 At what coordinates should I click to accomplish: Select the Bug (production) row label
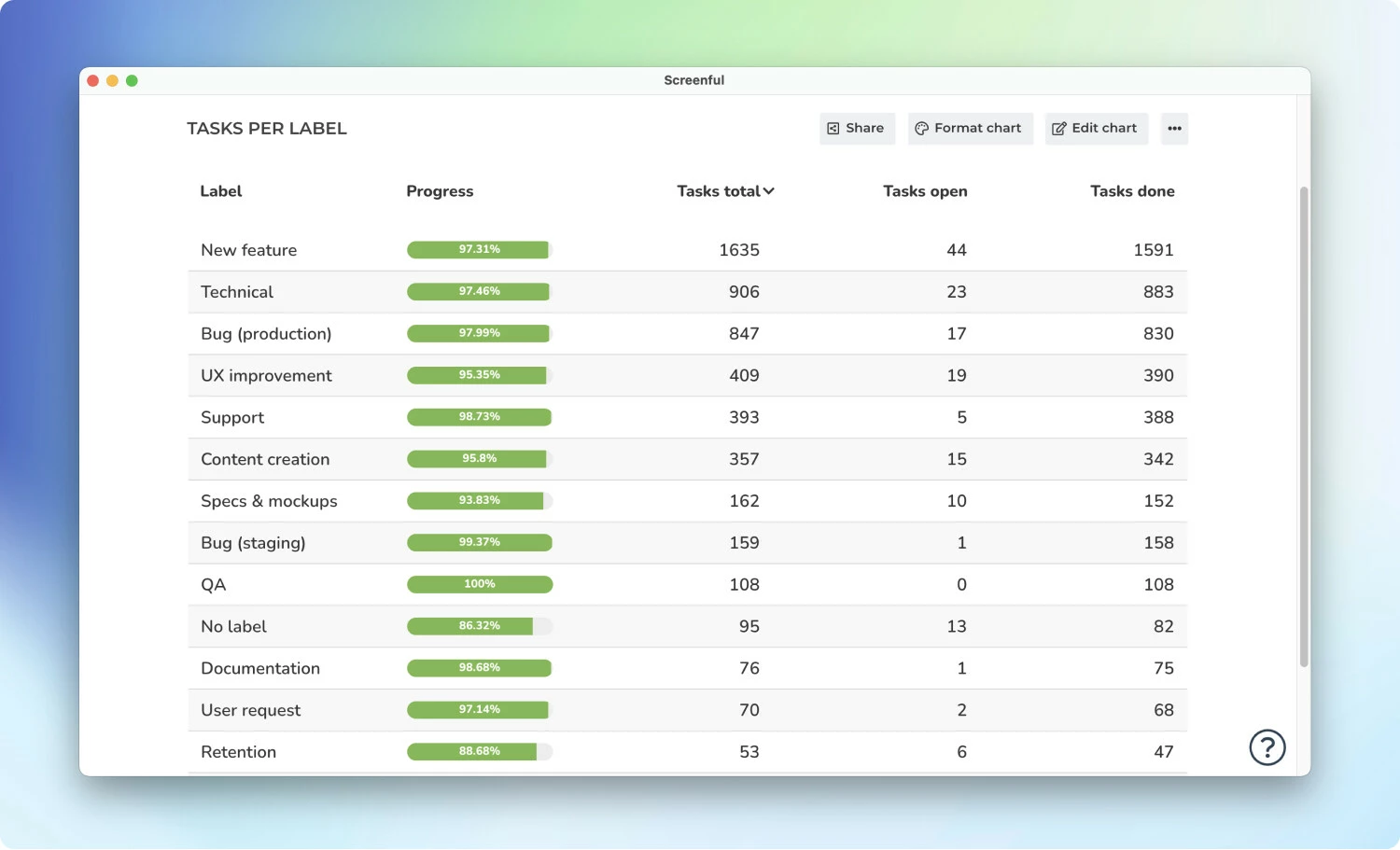pyautogui.click(x=266, y=334)
